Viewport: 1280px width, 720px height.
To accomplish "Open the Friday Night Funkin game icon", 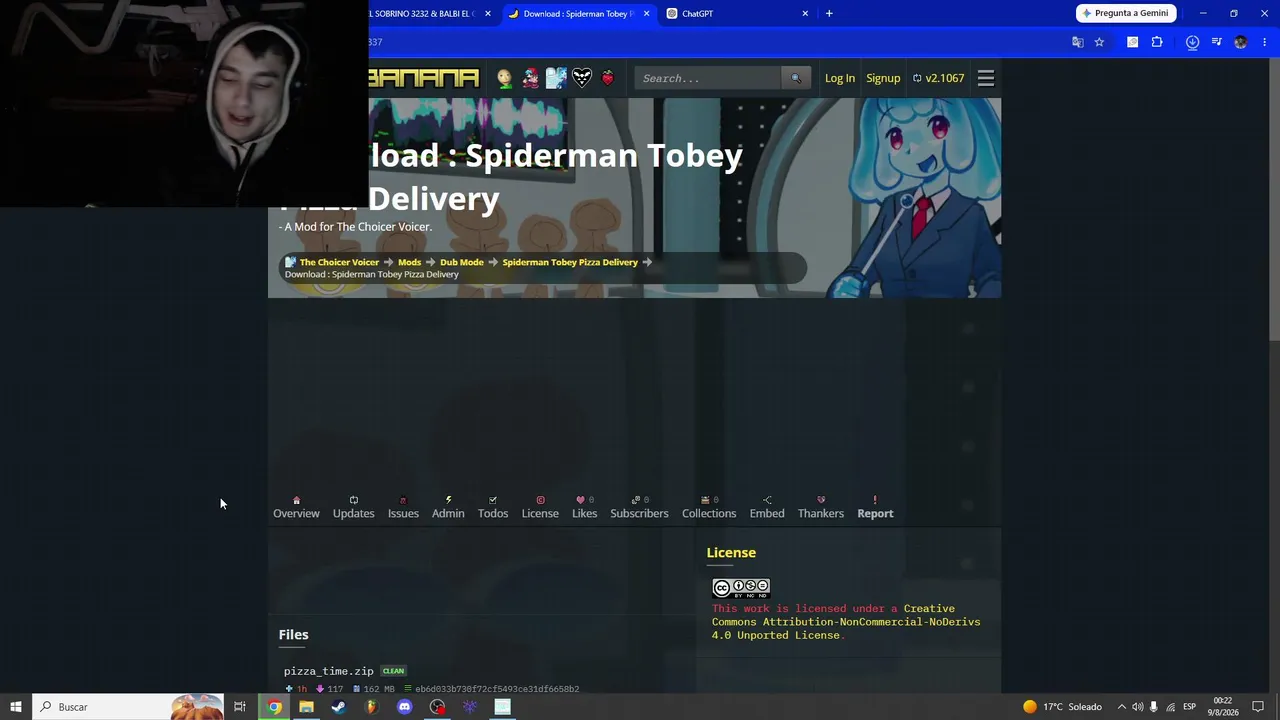I will point(530,78).
